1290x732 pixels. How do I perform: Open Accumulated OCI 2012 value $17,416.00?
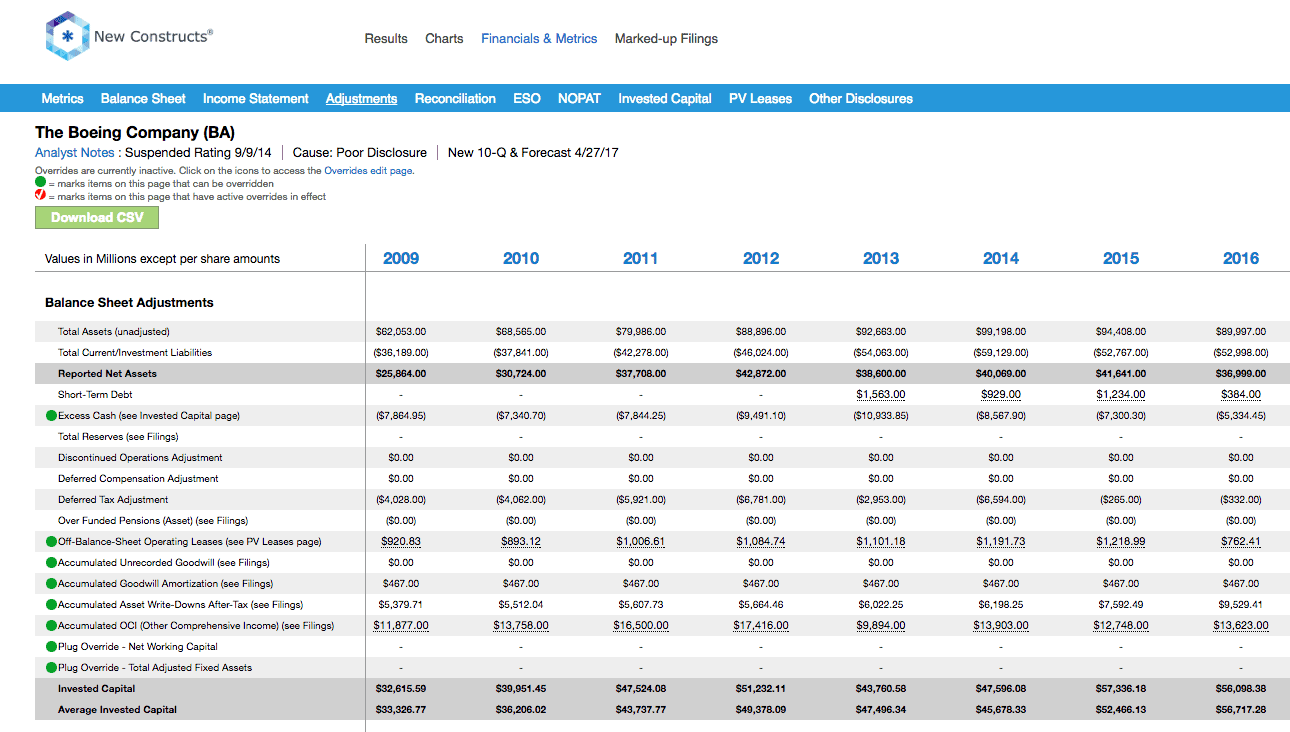761,625
